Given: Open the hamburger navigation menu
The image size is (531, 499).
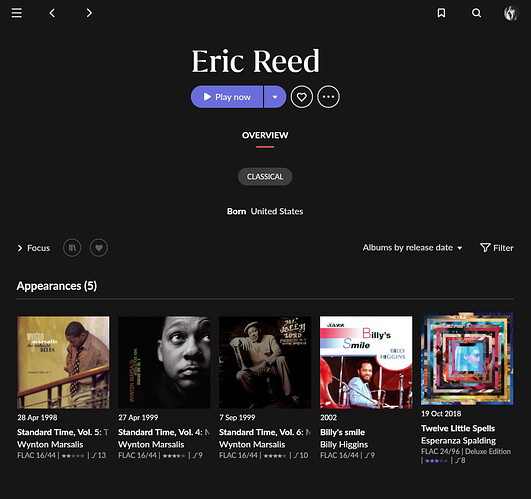Looking at the screenshot, I should click(x=17, y=13).
